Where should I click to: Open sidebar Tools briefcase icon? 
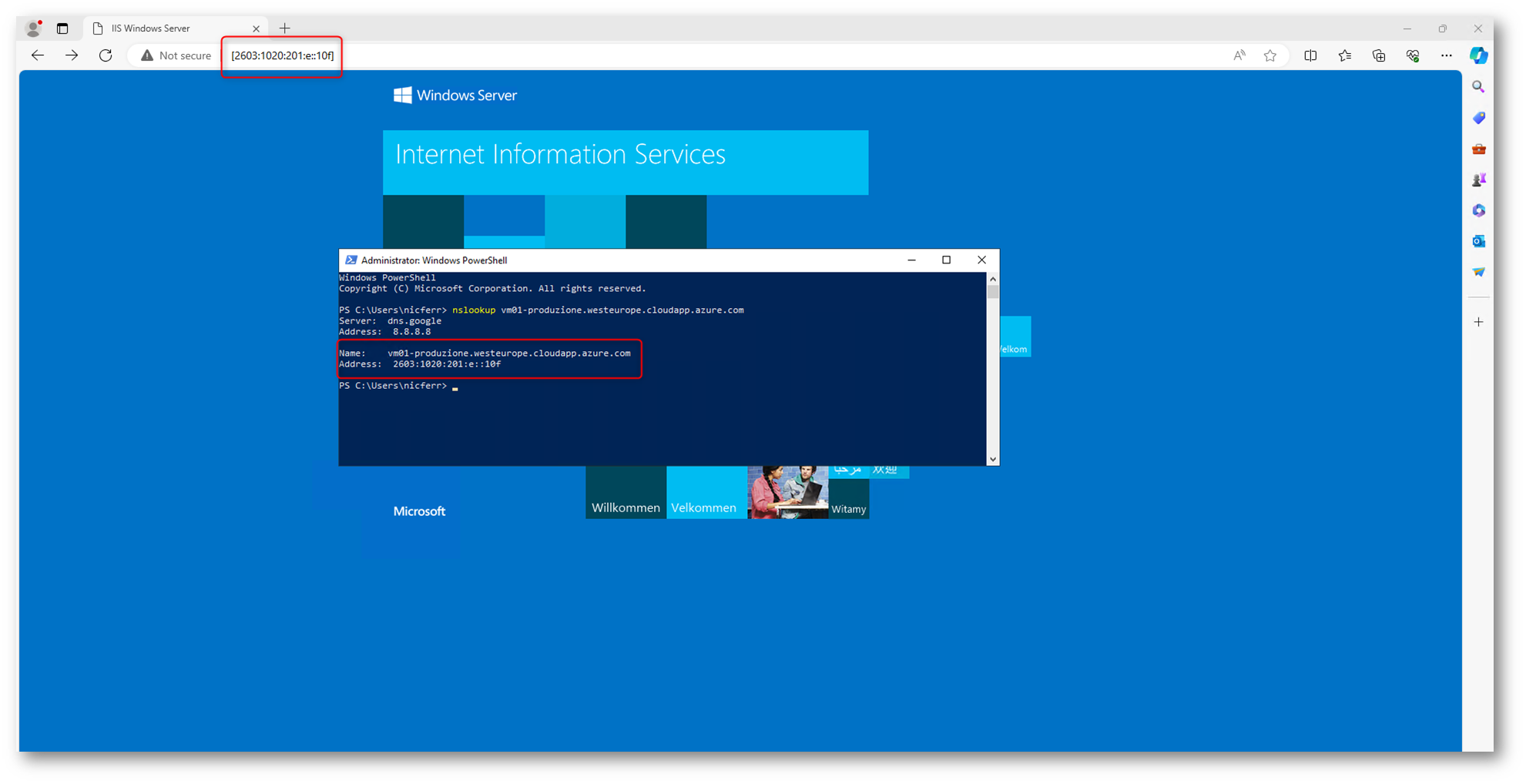tap(1478, 149)
